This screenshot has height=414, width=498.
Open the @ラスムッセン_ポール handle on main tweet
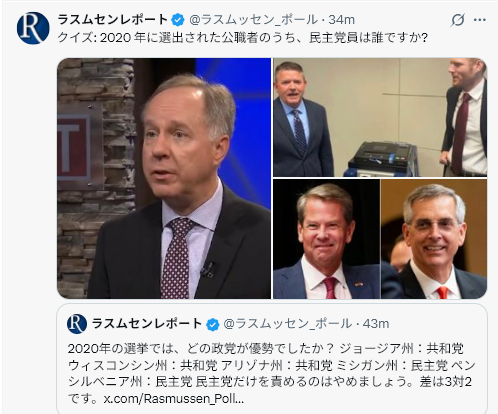coord(253,20)
